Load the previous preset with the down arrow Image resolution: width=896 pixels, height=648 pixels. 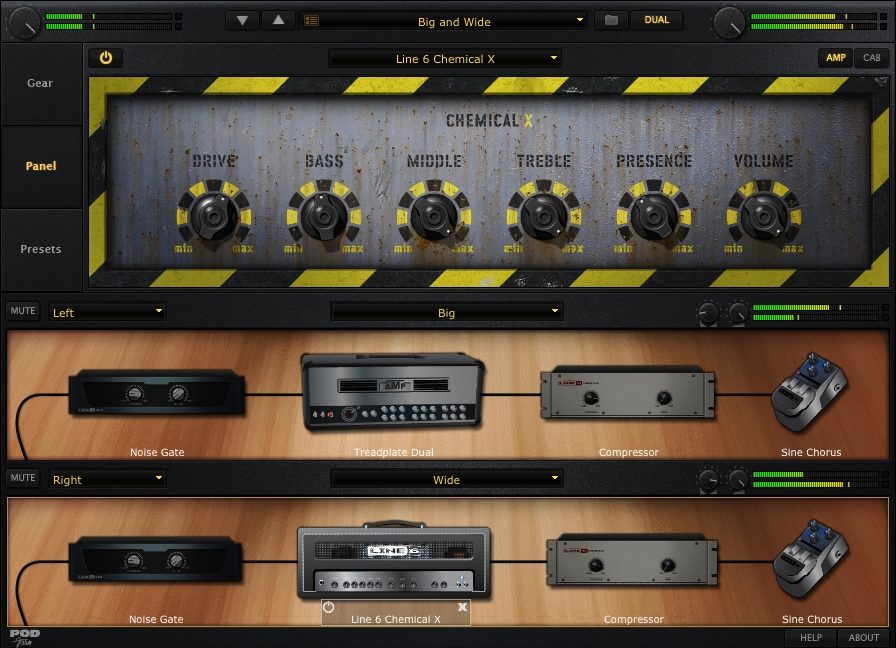pos(242,21)
